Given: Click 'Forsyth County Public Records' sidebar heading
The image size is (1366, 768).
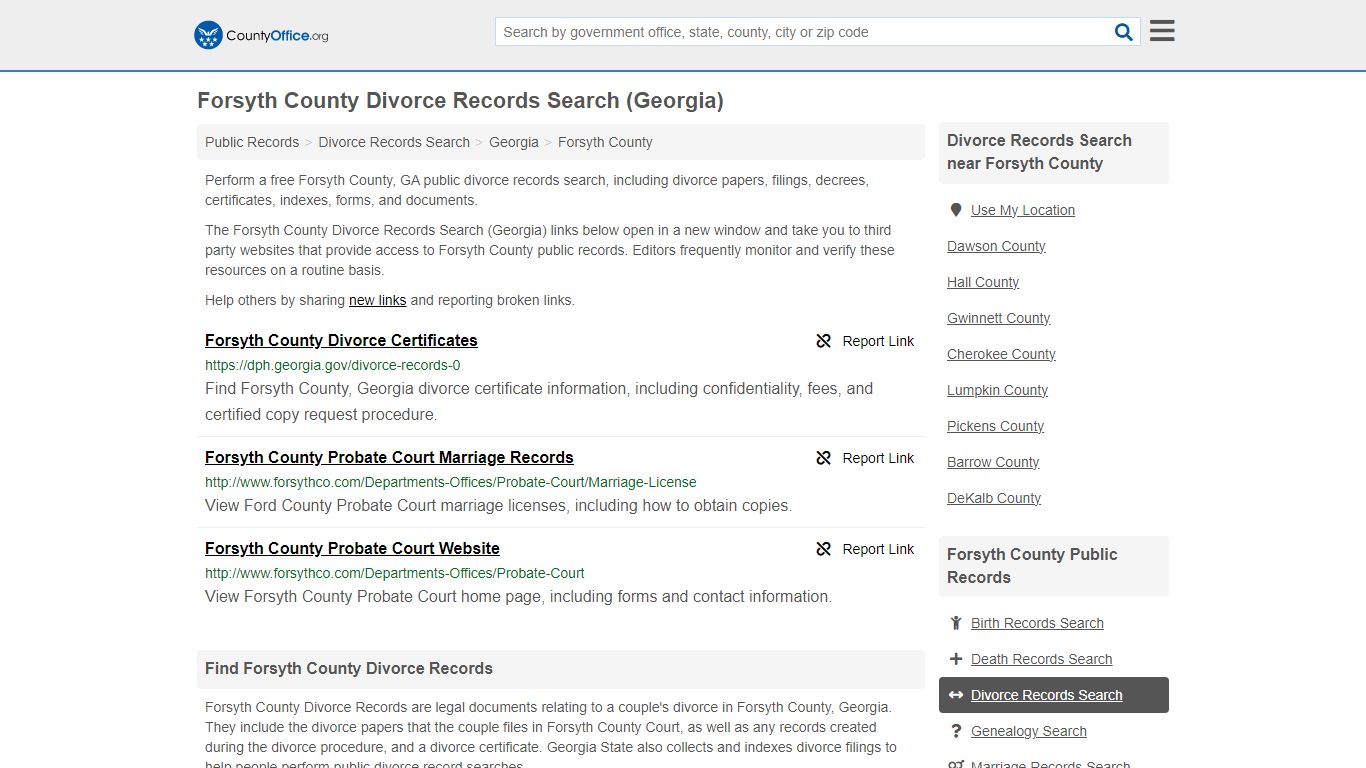Looking at the screenshot, I should 1032,566.
